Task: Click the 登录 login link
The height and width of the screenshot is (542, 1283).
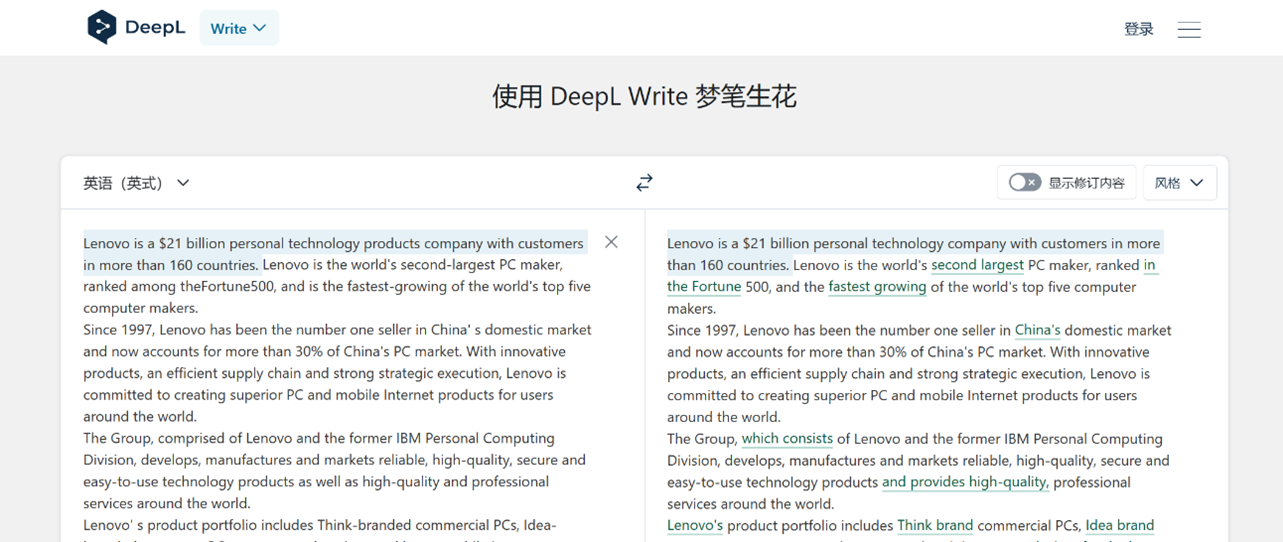Action: 1138,29
